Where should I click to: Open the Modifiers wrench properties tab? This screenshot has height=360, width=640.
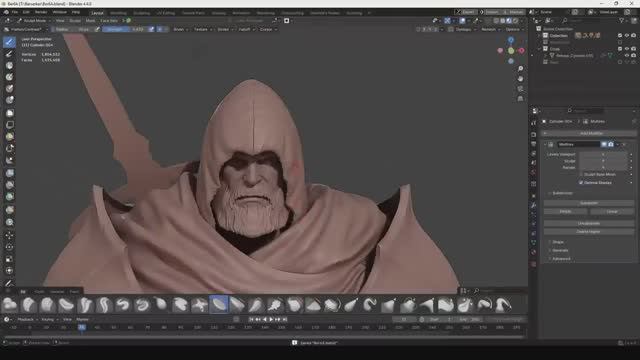(x=533, y=205)
